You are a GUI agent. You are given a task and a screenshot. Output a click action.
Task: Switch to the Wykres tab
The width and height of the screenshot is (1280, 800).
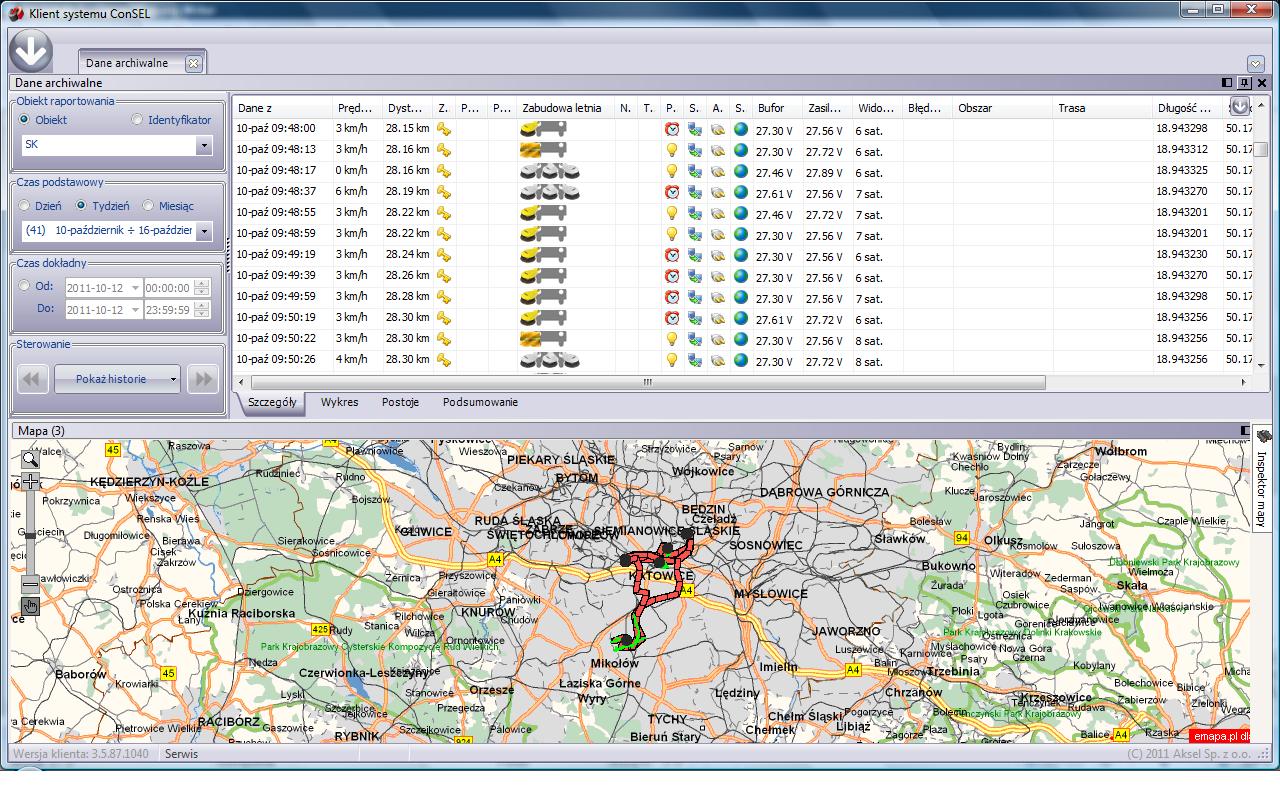(339, 402)
